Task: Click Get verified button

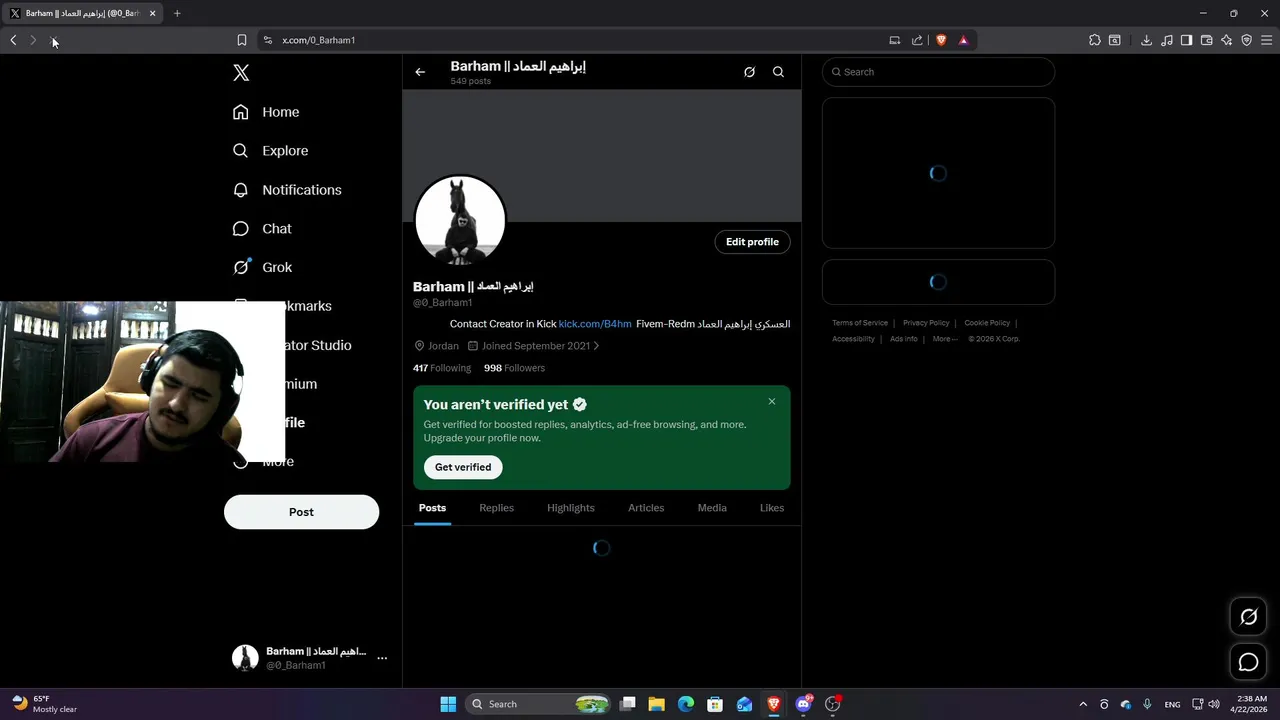Action: (463, 467)
